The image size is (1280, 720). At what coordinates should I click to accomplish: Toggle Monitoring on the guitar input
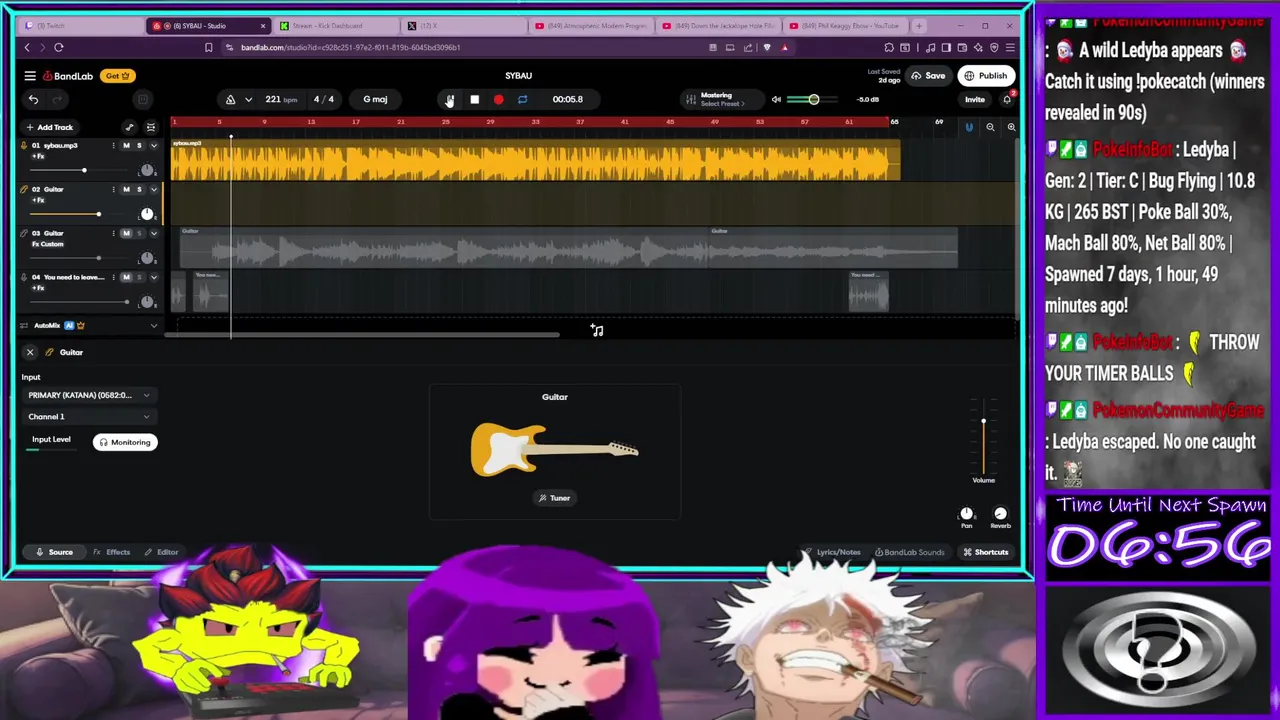tap(125, 442)
